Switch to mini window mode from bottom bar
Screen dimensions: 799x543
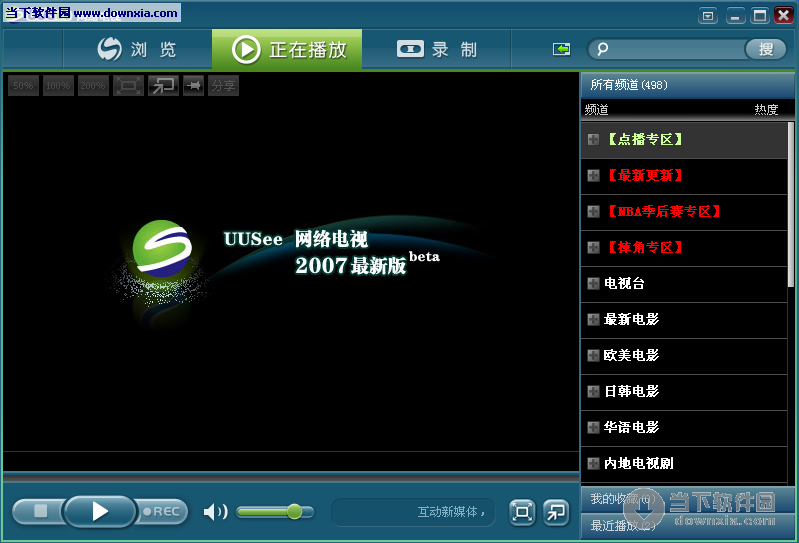click(x=555, y=512)
